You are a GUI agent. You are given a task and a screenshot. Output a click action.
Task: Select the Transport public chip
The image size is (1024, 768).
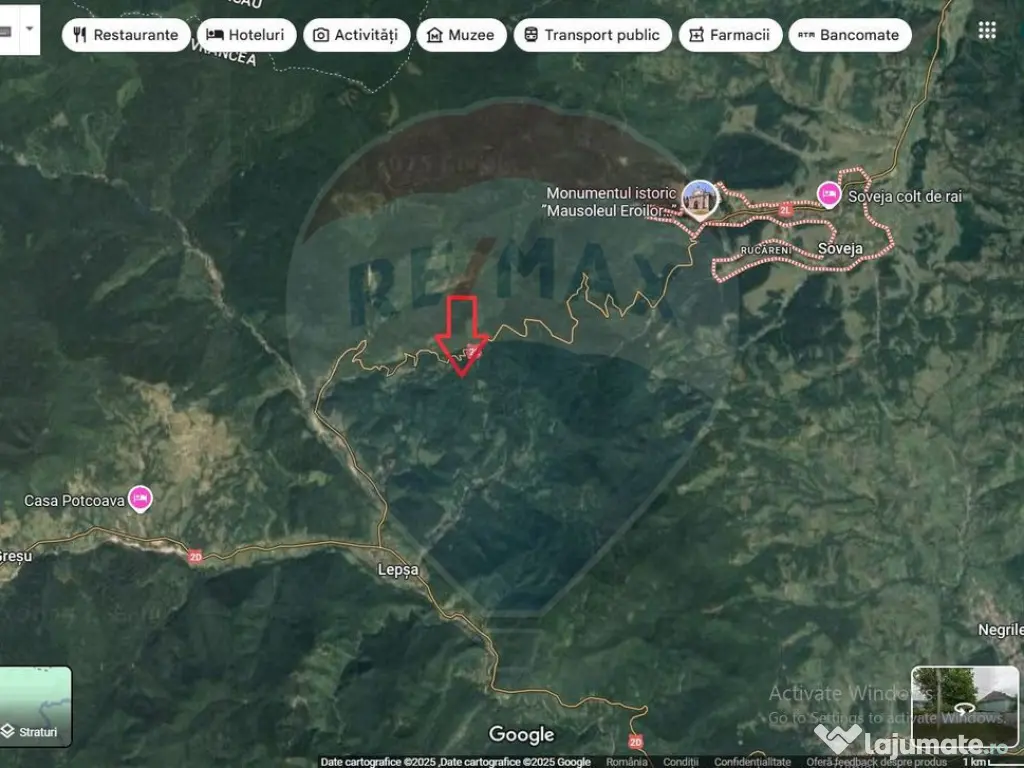(x=592, y=35)
